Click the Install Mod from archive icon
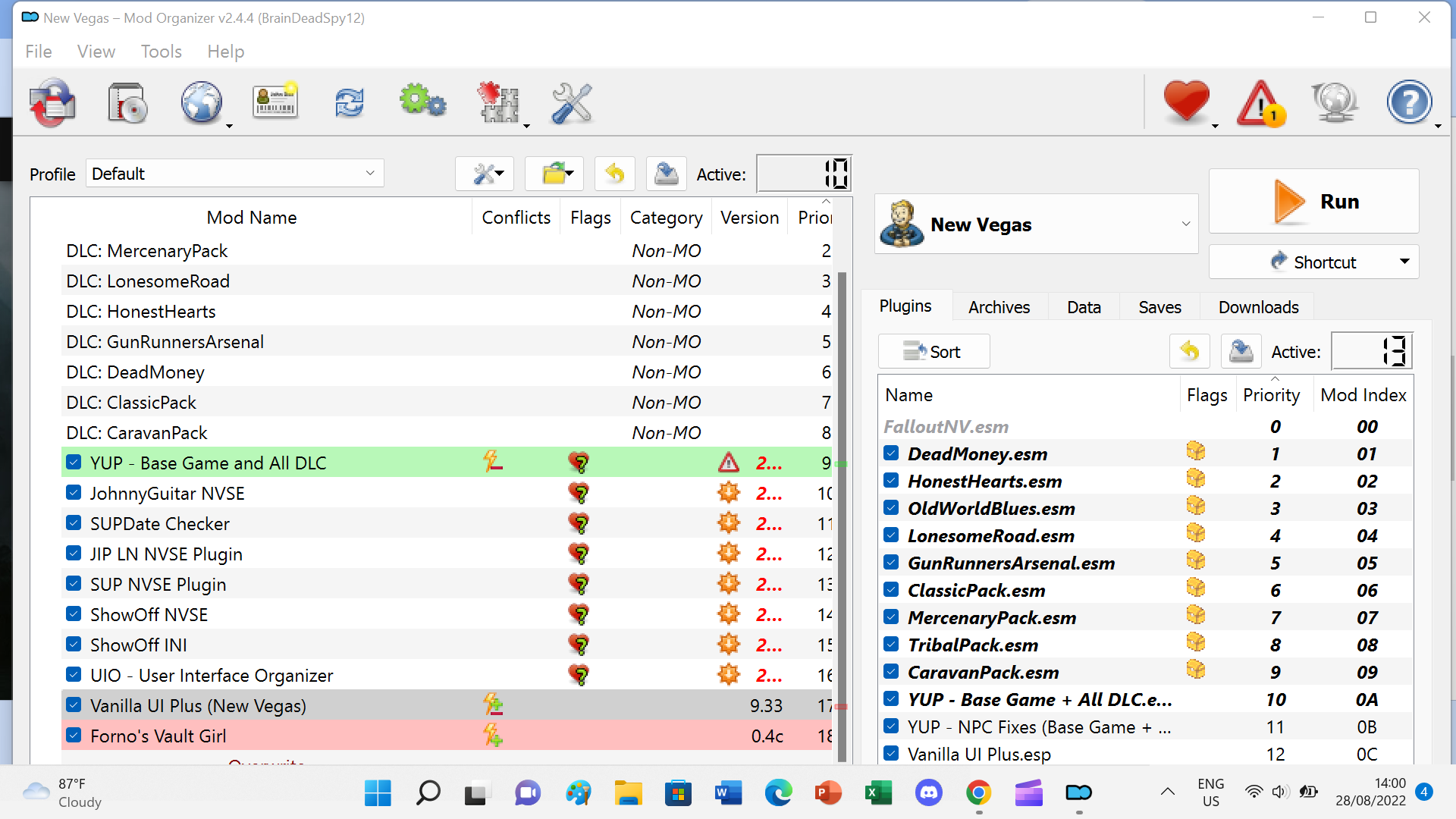The height and width of the screenshot is (819, 1456). (x=127, y=103)
